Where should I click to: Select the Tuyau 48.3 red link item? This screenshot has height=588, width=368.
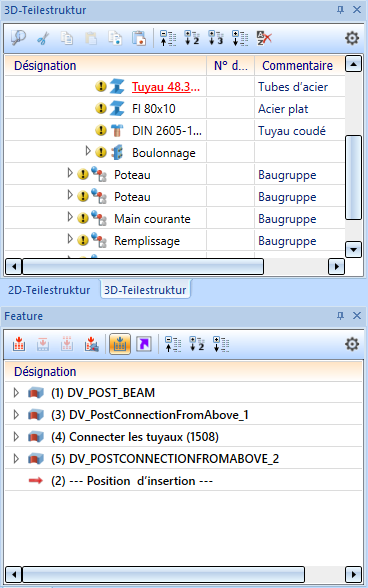click(166, 87)
